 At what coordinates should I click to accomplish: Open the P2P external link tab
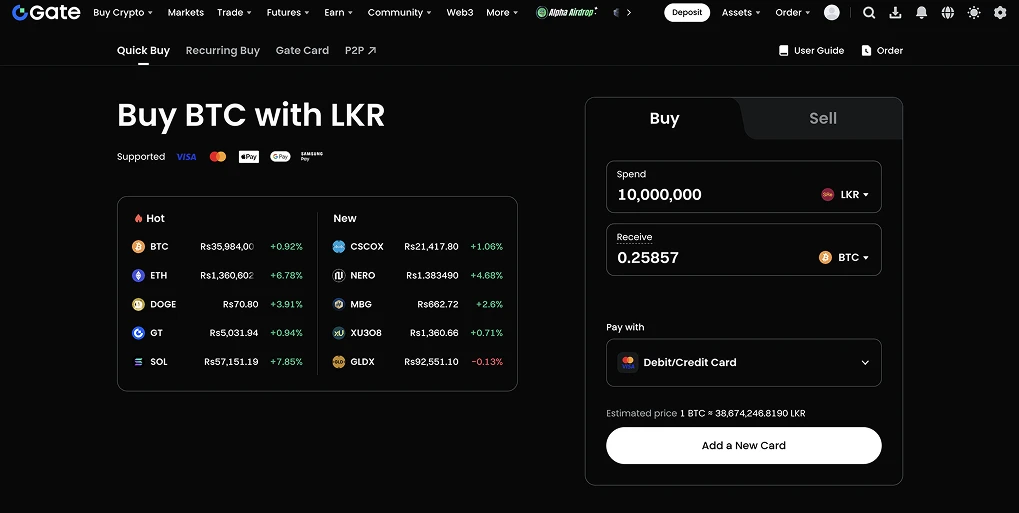(x=361, y=51)
